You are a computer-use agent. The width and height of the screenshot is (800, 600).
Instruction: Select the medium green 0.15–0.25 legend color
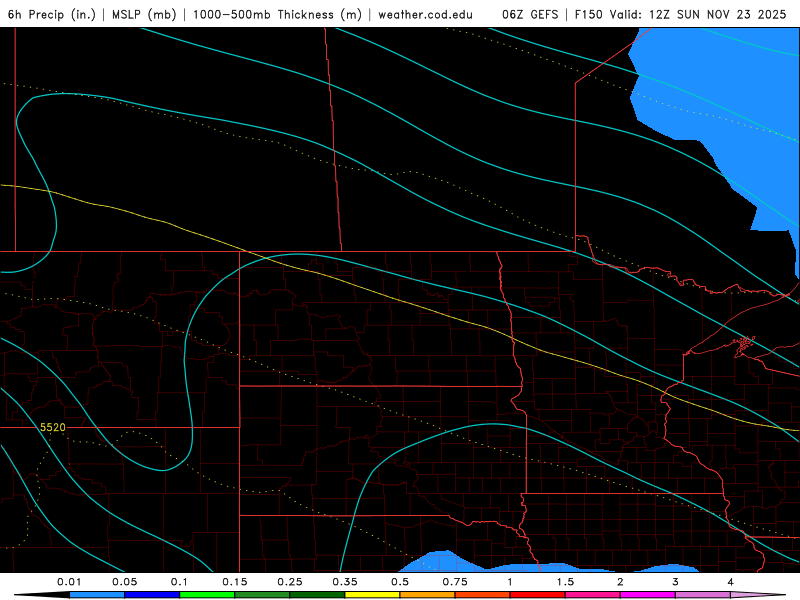click(262, 595)
